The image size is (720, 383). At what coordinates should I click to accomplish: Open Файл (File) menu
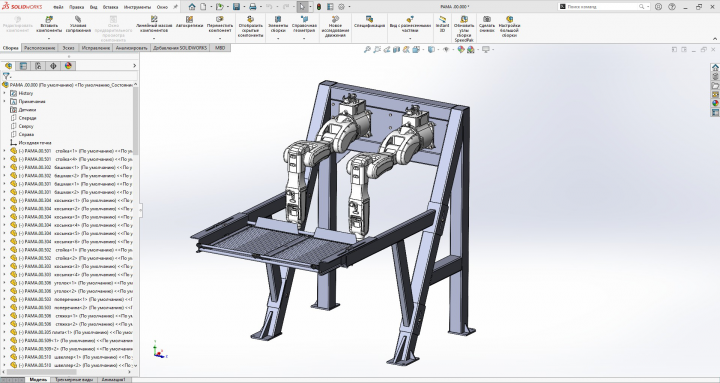58,7
